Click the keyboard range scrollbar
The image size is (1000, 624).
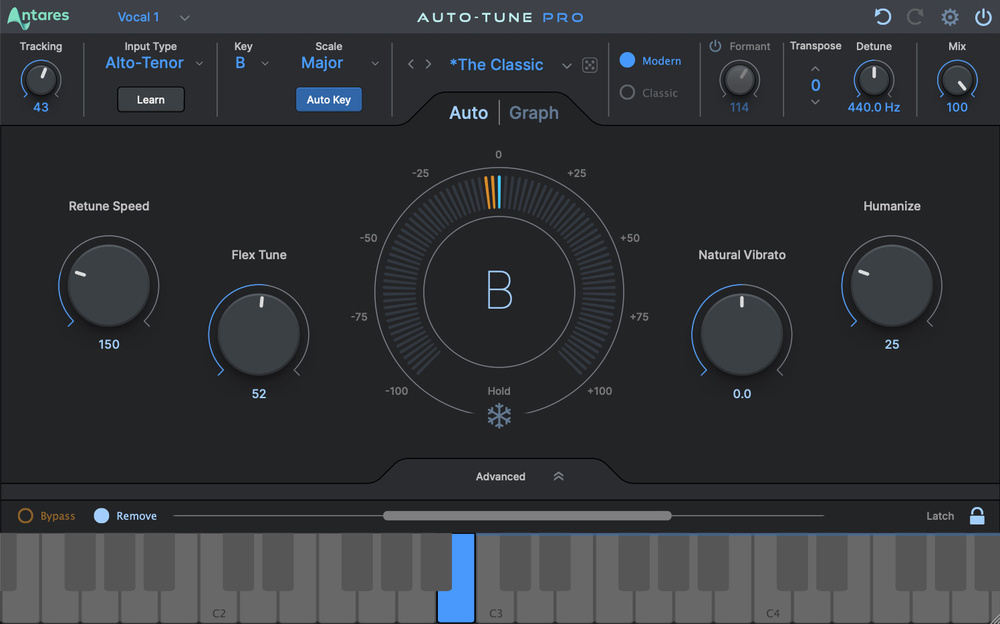coord(527,516)
